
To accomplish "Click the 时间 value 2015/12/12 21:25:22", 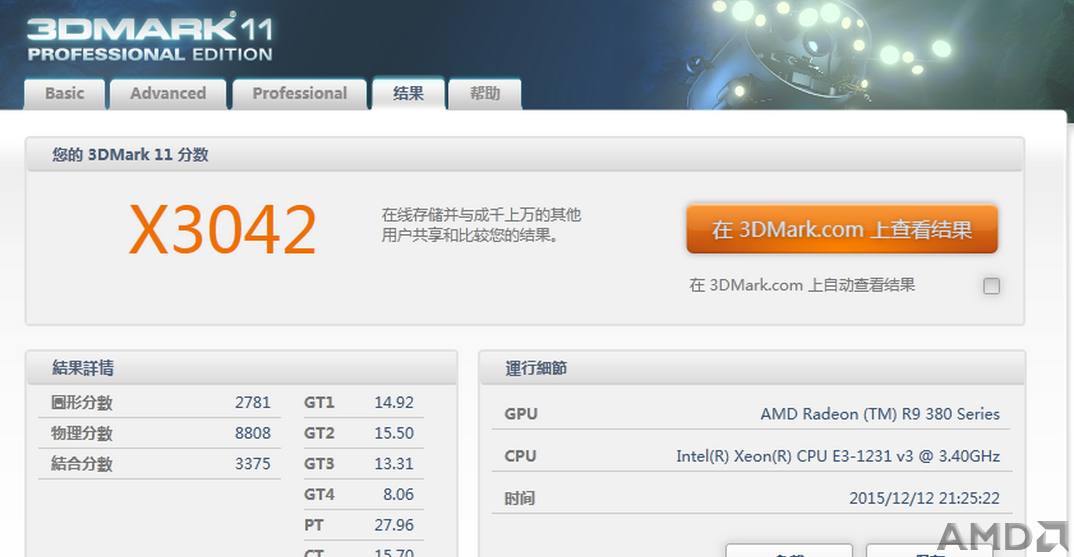I will pyautogui.click(x=924, y=498).
